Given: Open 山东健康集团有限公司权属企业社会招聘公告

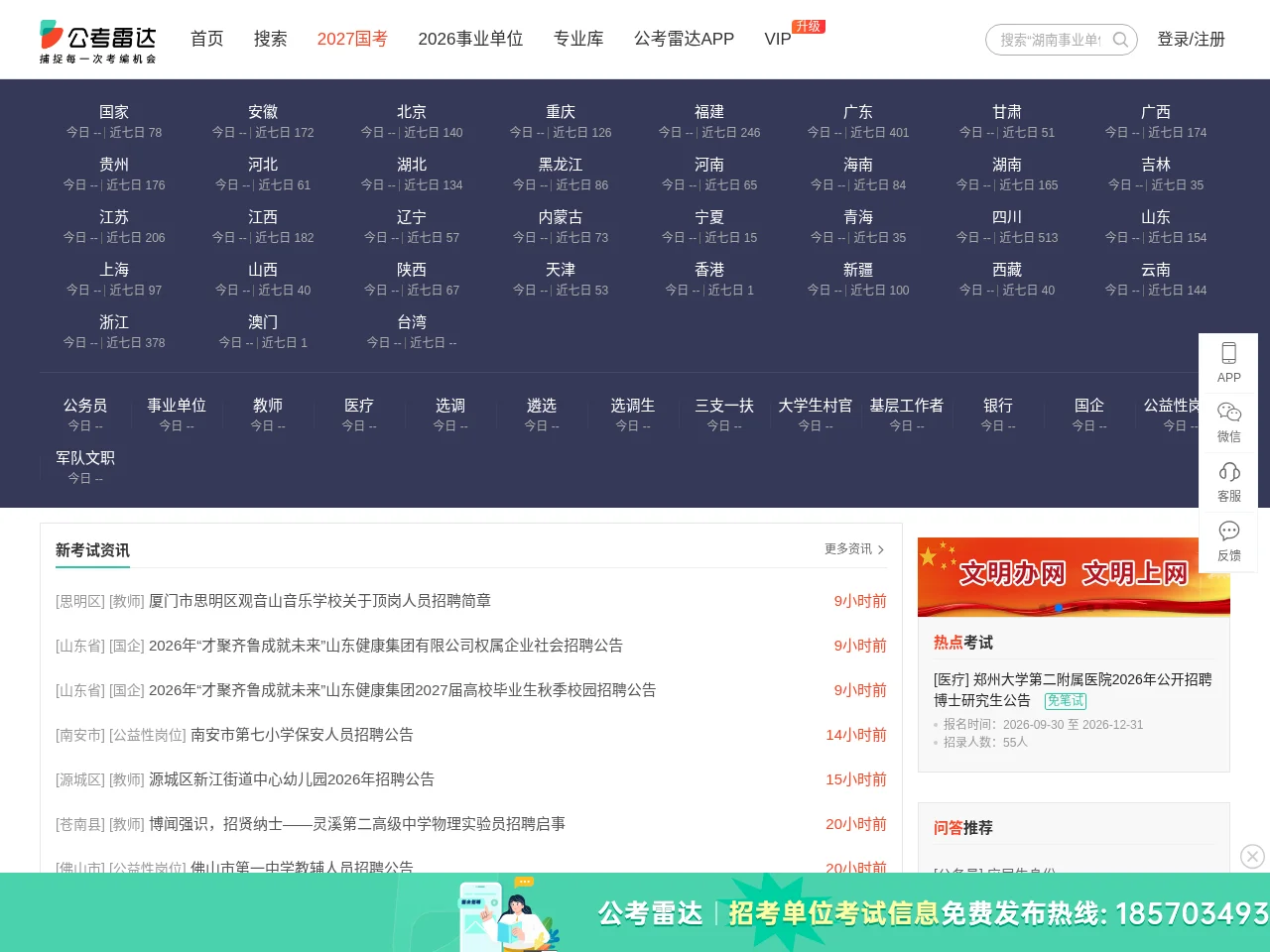Looking at the screenshot, I should 386,646.
